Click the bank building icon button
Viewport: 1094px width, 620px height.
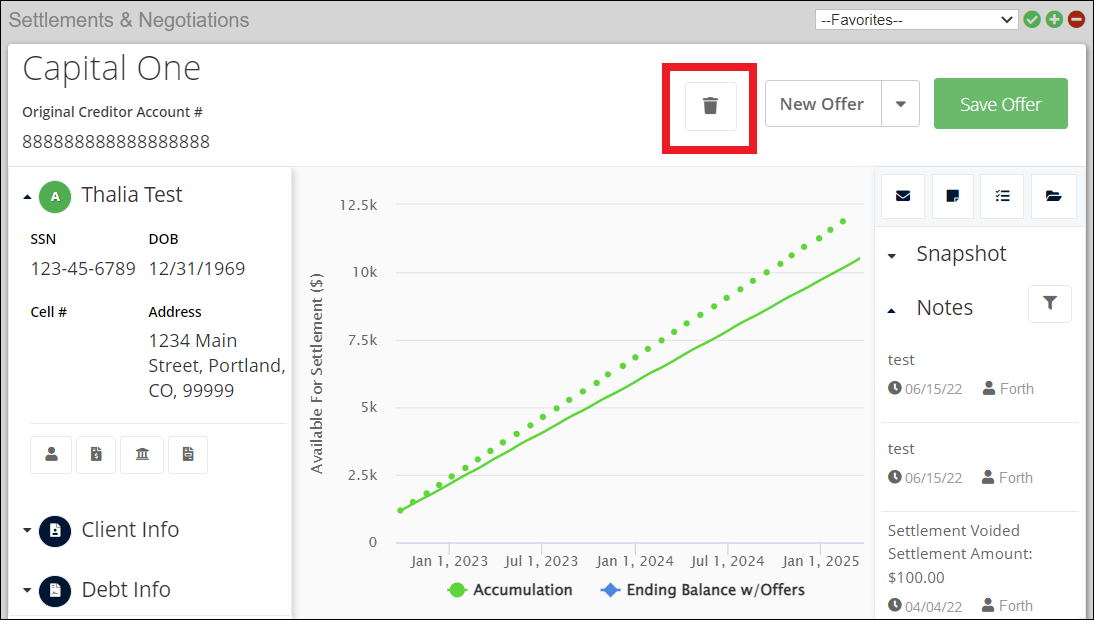[x=142, y=455]
